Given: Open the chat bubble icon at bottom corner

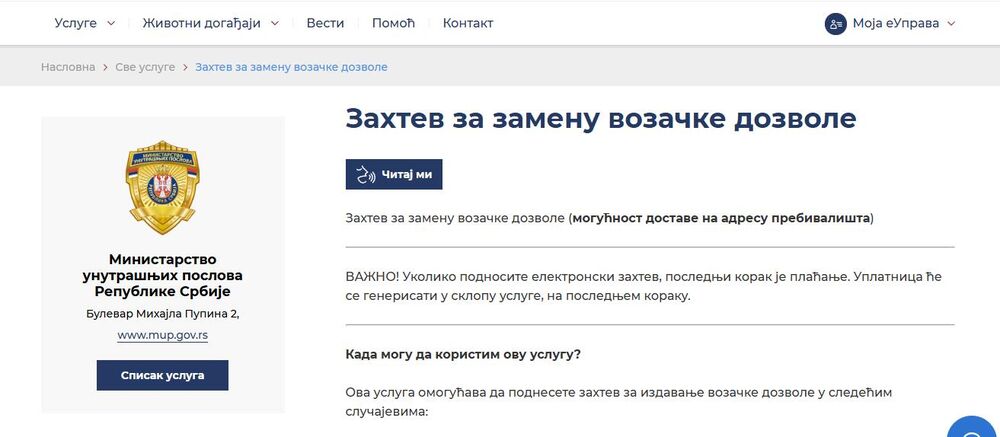Looking at the screenshot, I should 973,427.
